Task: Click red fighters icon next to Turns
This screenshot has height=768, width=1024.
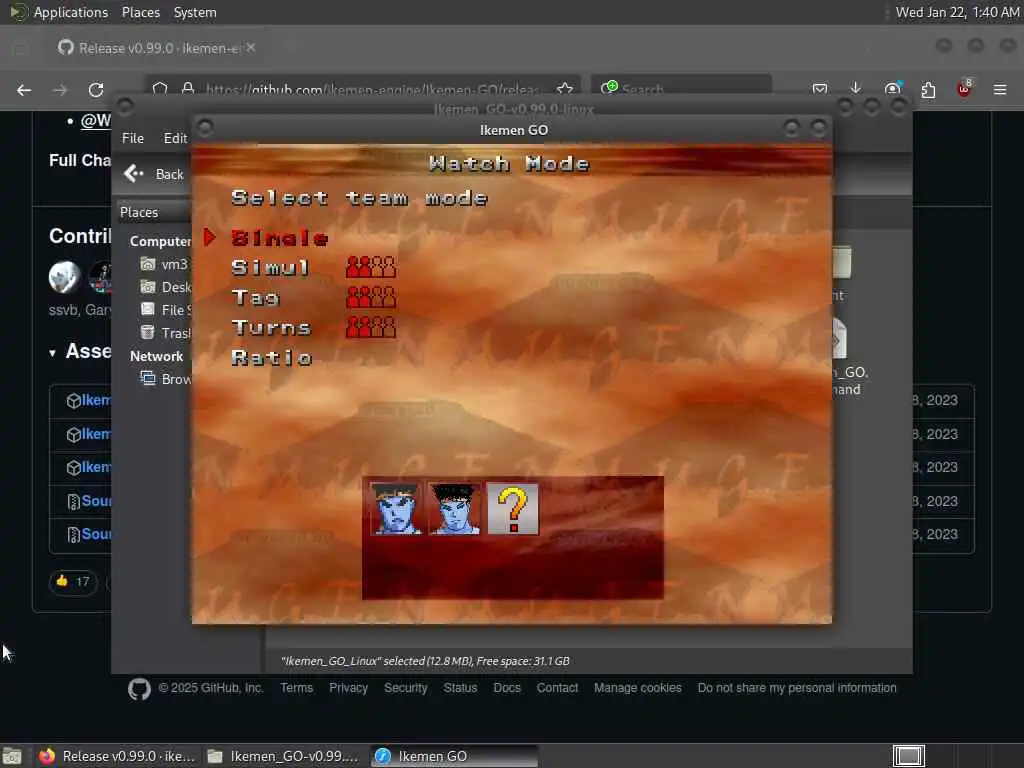Action: click(371, 327)
